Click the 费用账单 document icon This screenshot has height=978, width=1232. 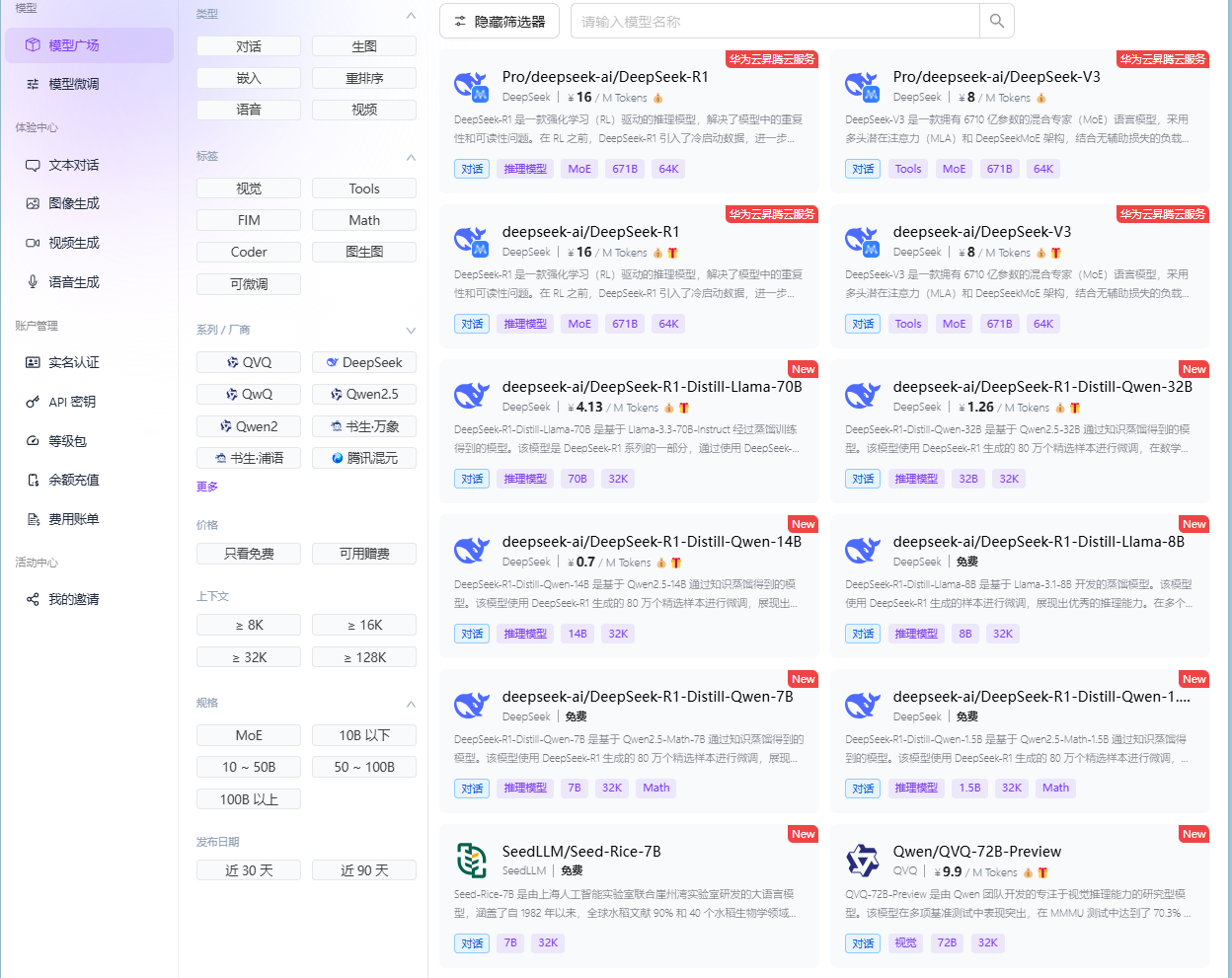33,519
